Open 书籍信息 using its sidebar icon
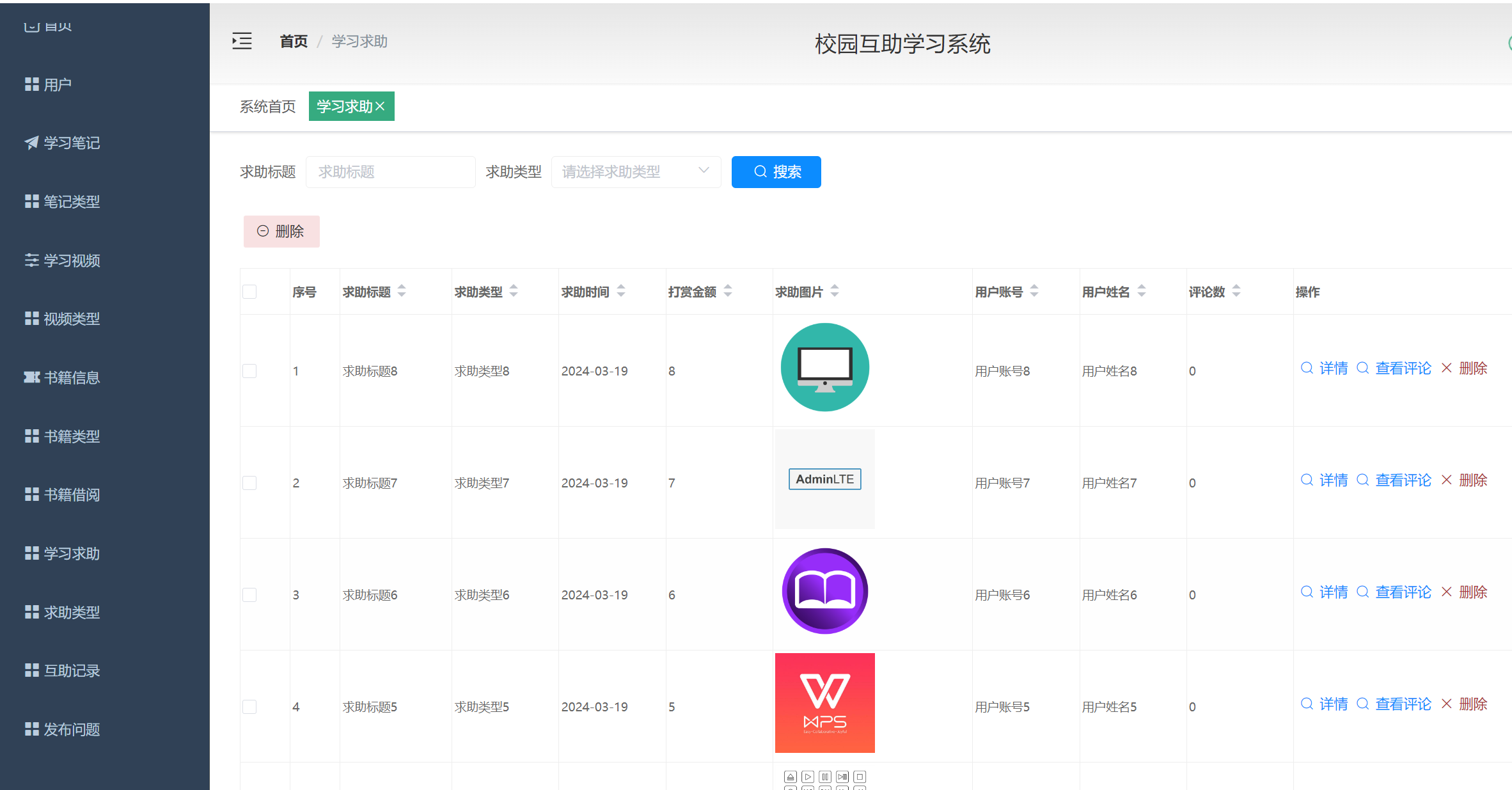The width and height of the screenshot is (1512, 790). [30, 377]
